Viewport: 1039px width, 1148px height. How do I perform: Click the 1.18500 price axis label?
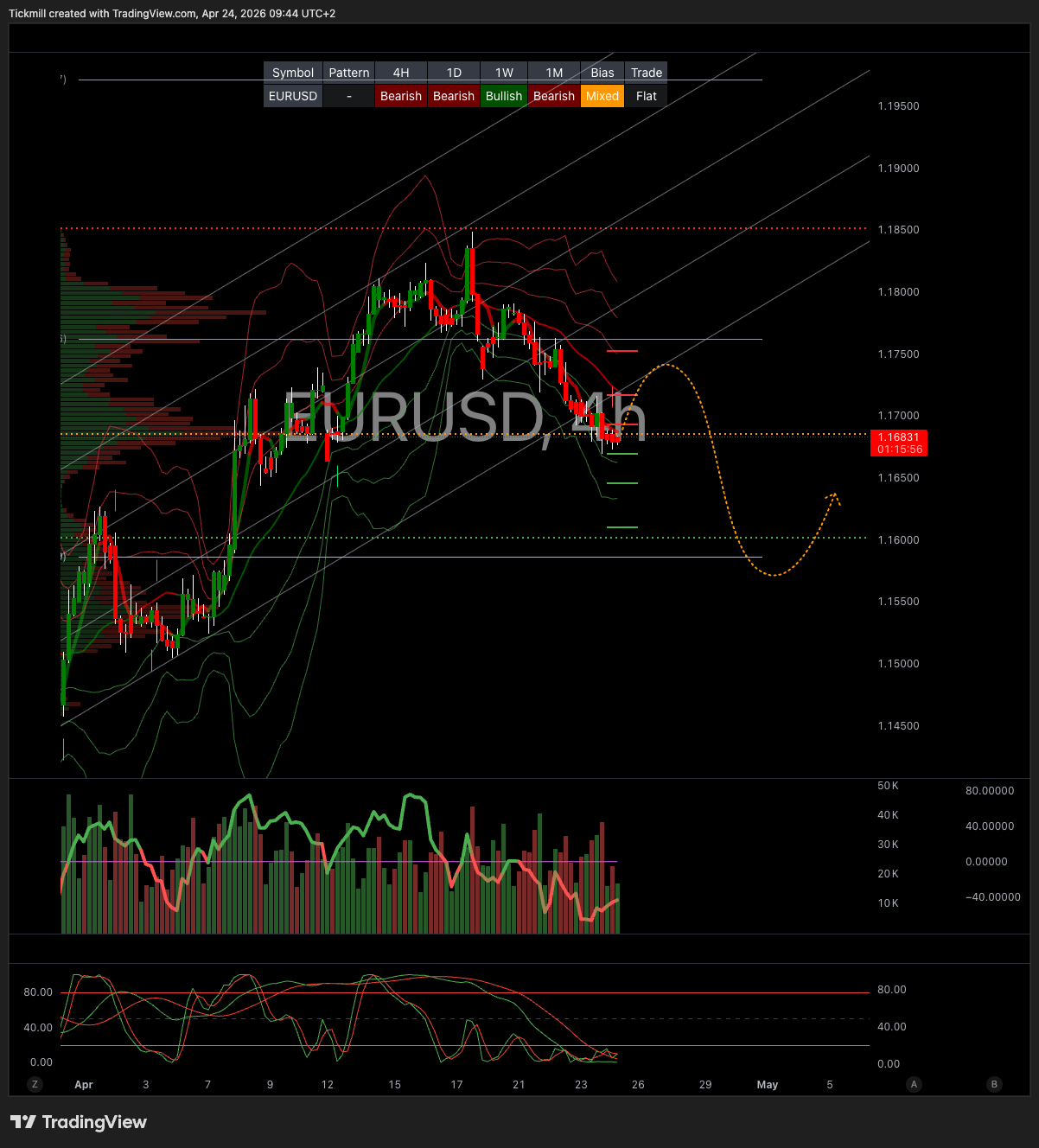pyautogui.click(x=898, y=230)
